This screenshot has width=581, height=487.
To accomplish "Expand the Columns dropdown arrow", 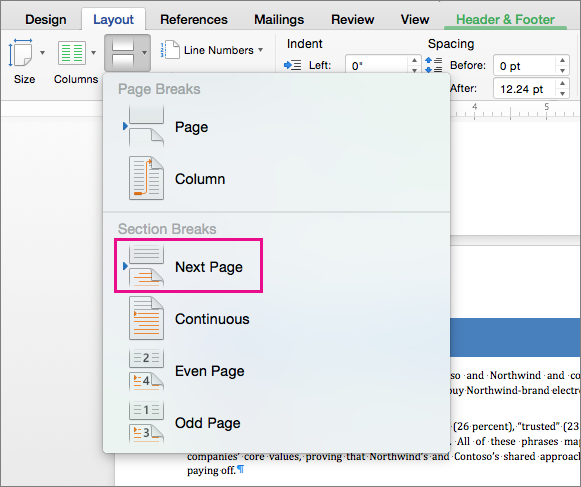I will pos(93,53).
